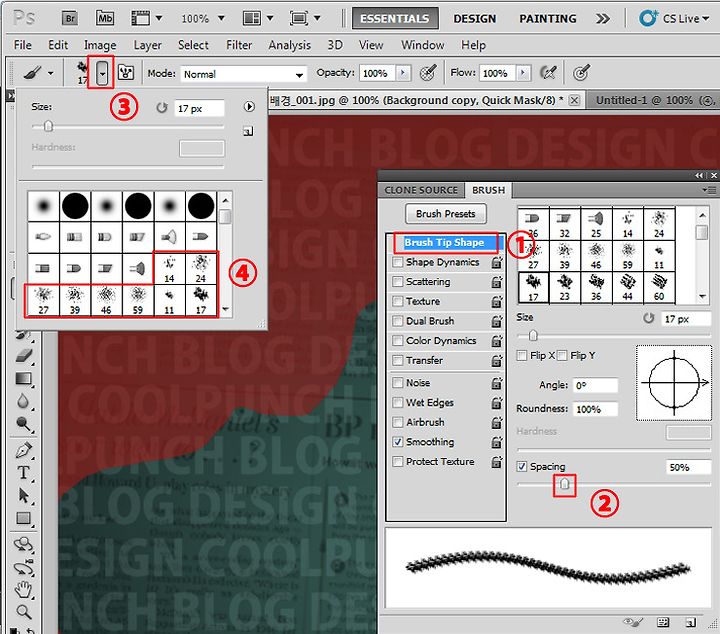Select the Brush Tip Shape option
Image resolution: width=720 pixels, height=634 pixels.
pos(444,242)
